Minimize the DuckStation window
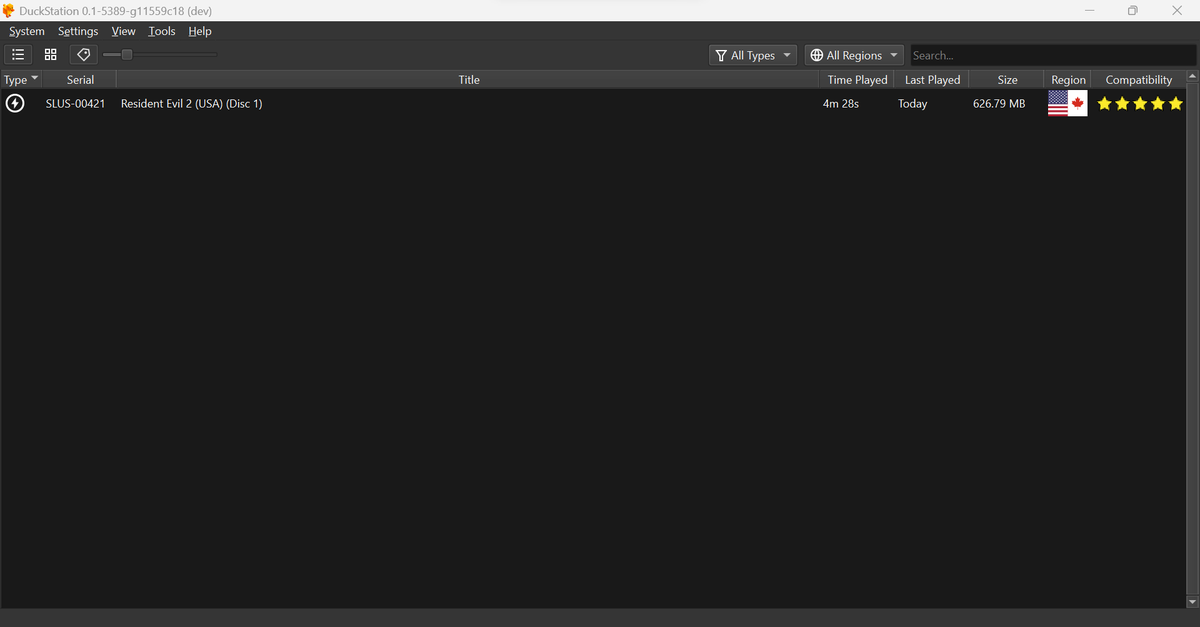This screenshot has height=627, width=1200. tap(1089, 10)
